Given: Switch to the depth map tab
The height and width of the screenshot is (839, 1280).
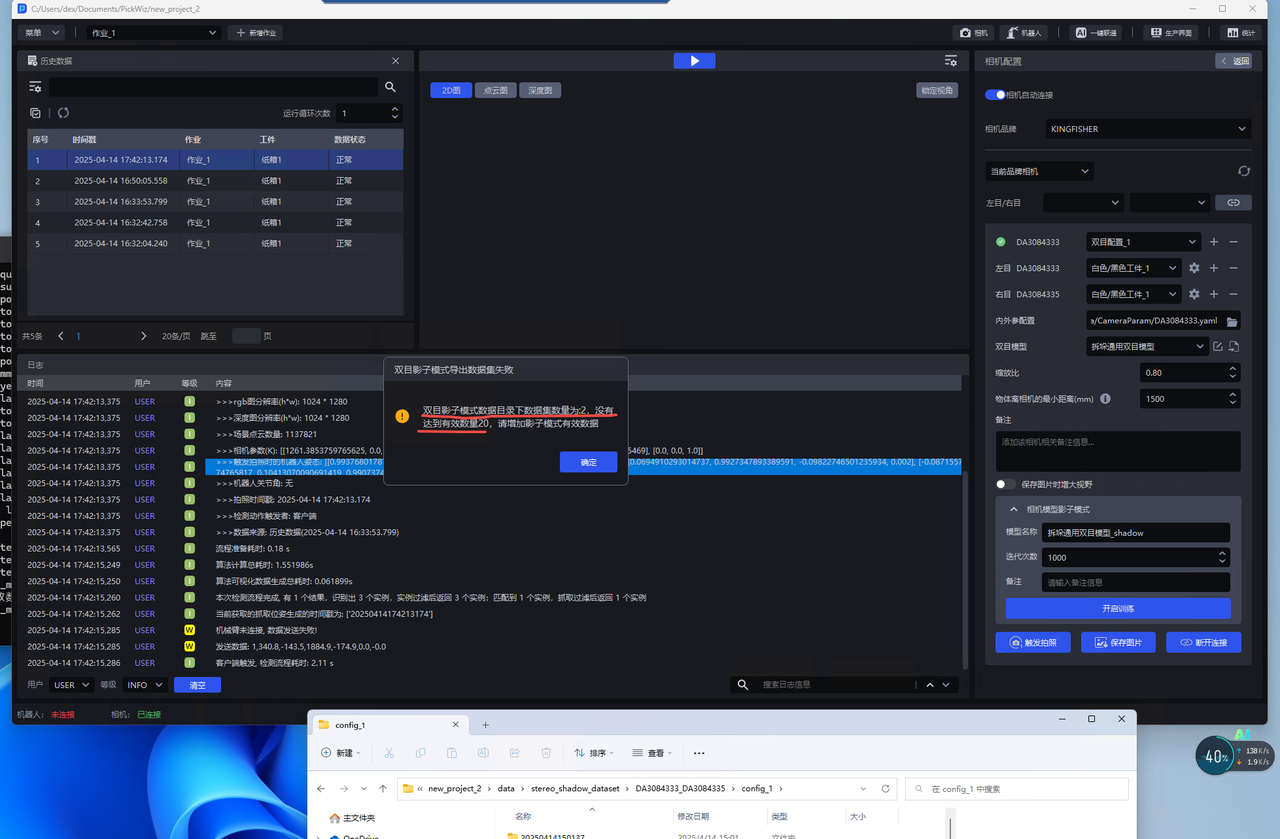Looking at the screenshot, I should pos(540,90).
